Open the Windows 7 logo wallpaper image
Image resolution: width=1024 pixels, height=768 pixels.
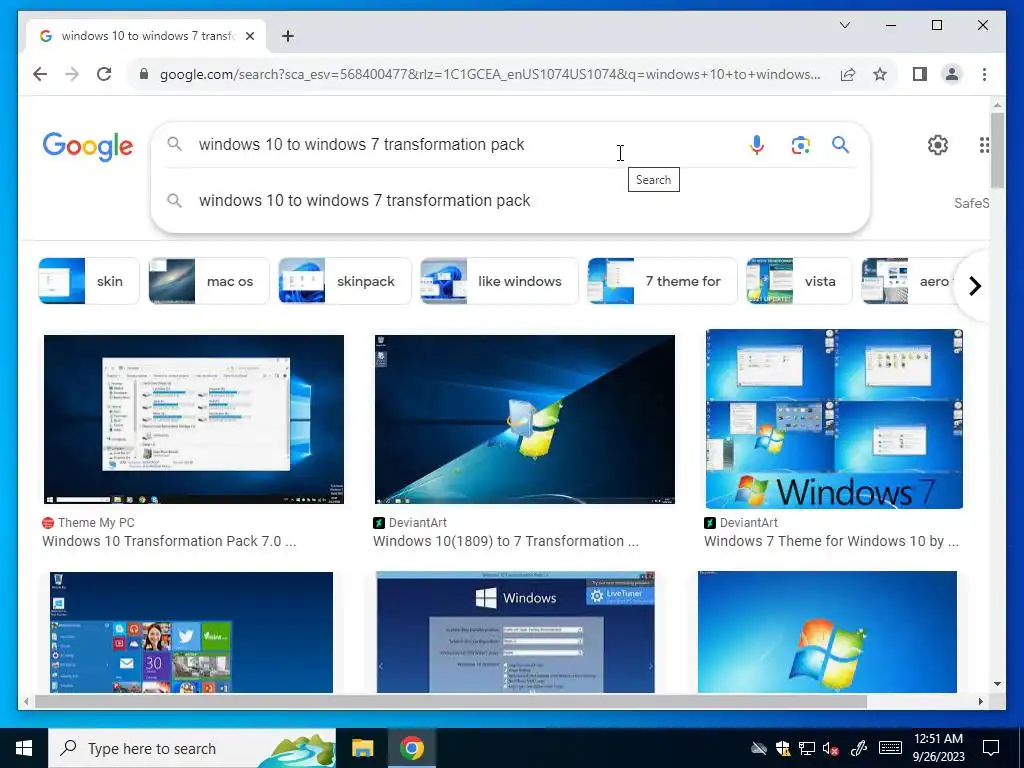(827, 632)
